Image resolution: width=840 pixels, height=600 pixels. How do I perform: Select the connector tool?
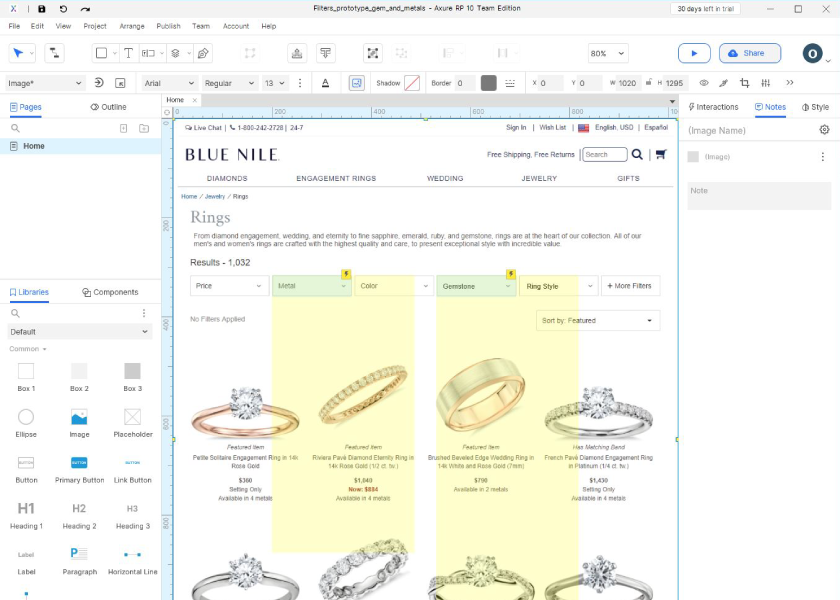point(54,53)
